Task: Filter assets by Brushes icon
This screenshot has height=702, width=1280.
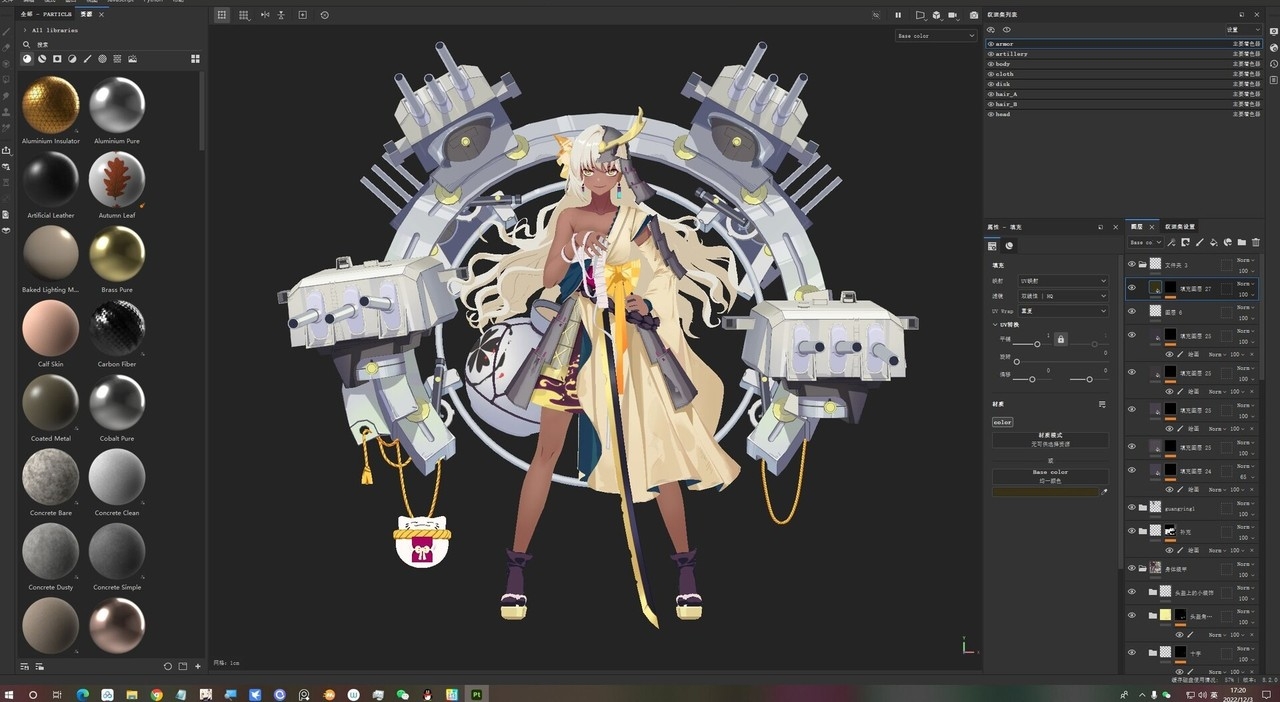Action: [x=87, y=59]
